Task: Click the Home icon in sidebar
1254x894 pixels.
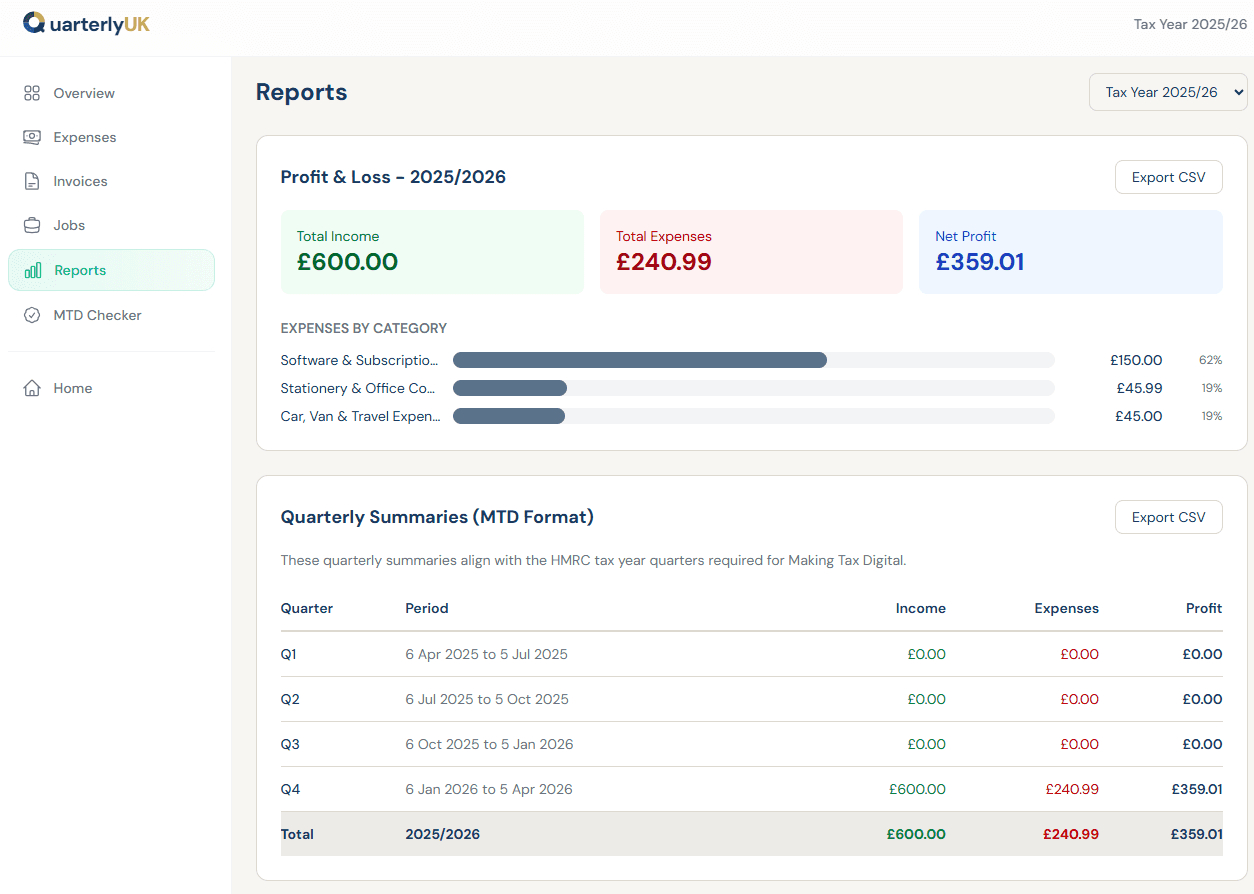Action: click(31, 388)
